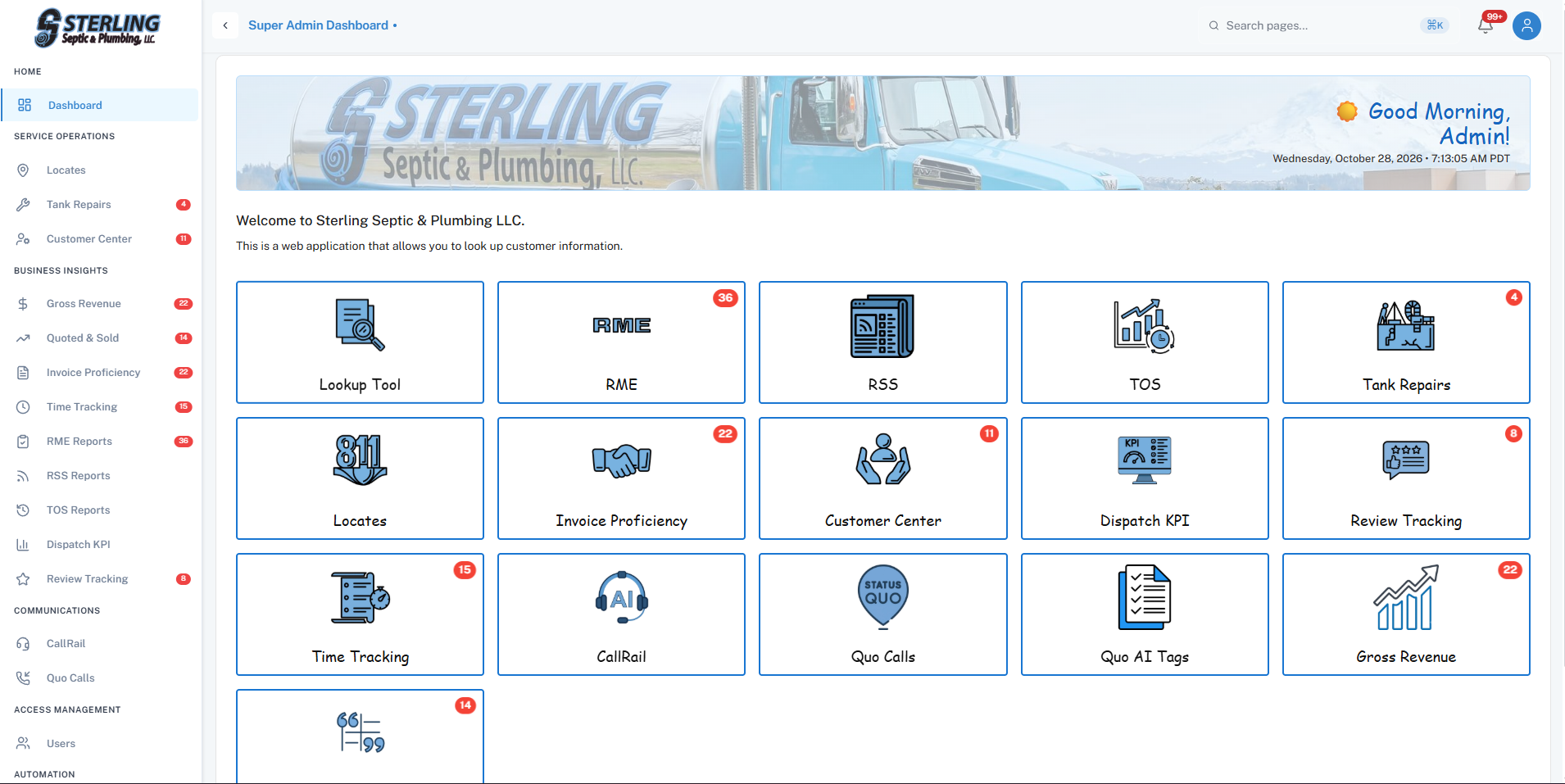Open the user profile avatar menu
The height and width of the screenshot is (784, 1565).
click(1526, 25)
